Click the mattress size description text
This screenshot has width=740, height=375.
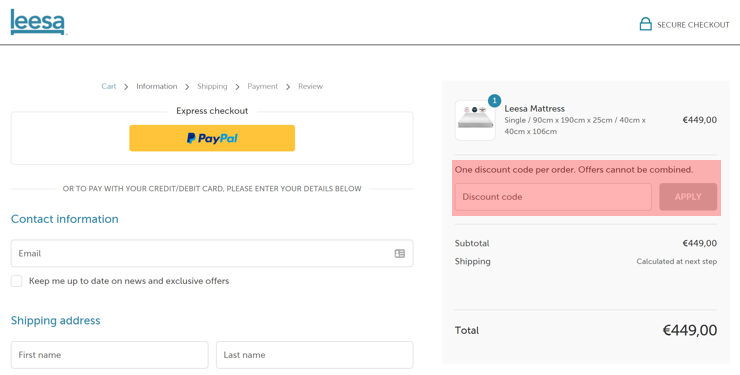tap(575, 126)
